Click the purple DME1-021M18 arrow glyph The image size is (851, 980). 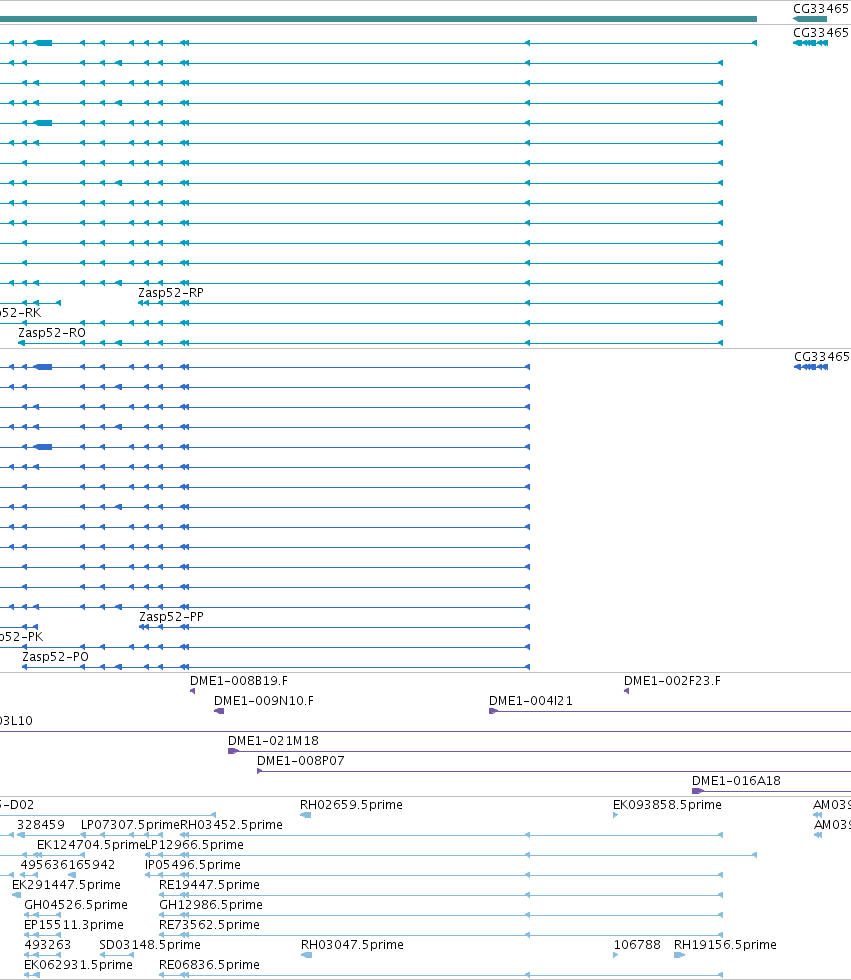(x=232, y=751)
